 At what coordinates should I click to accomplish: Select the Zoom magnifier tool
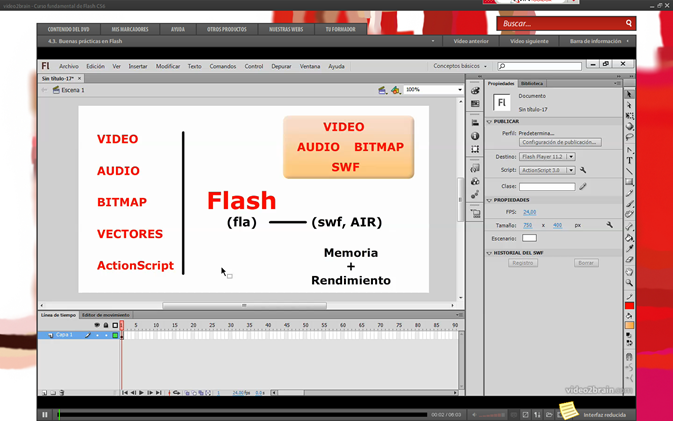(629, 283)
